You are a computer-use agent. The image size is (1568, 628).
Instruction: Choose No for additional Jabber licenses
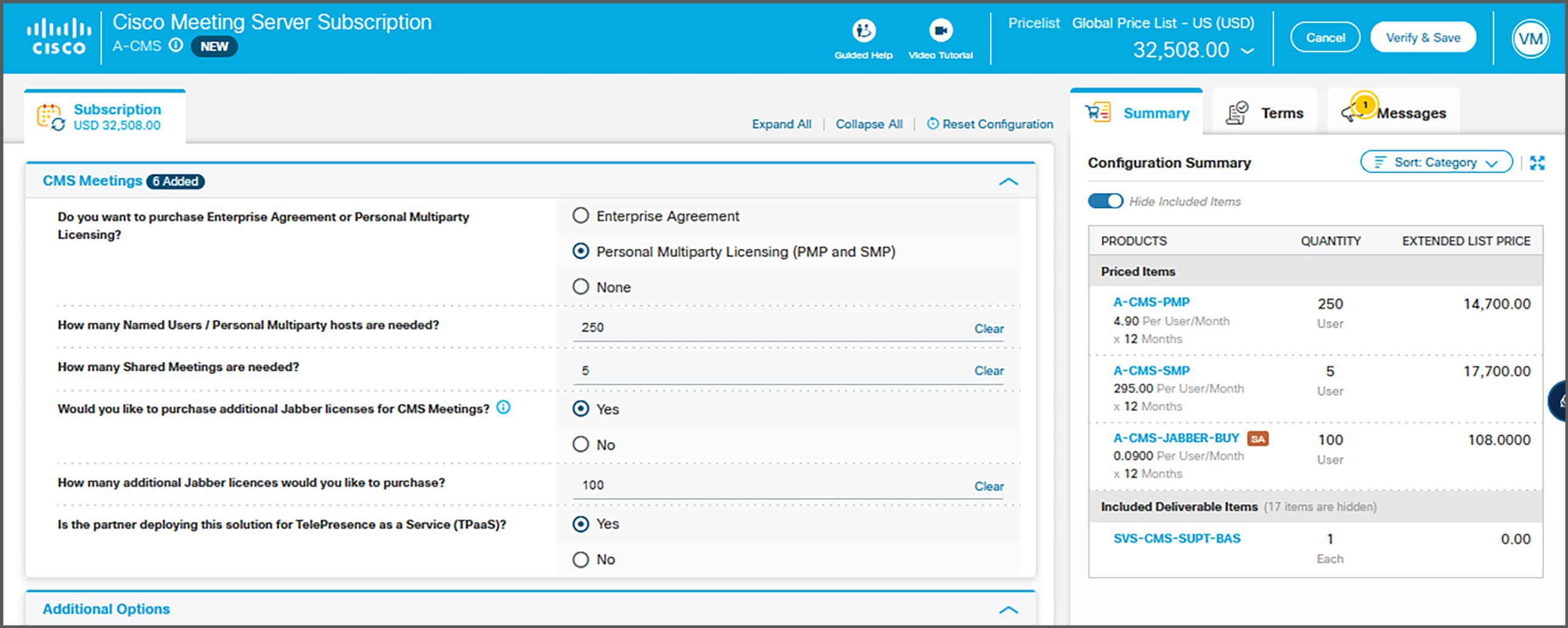(x=580, y=443)
